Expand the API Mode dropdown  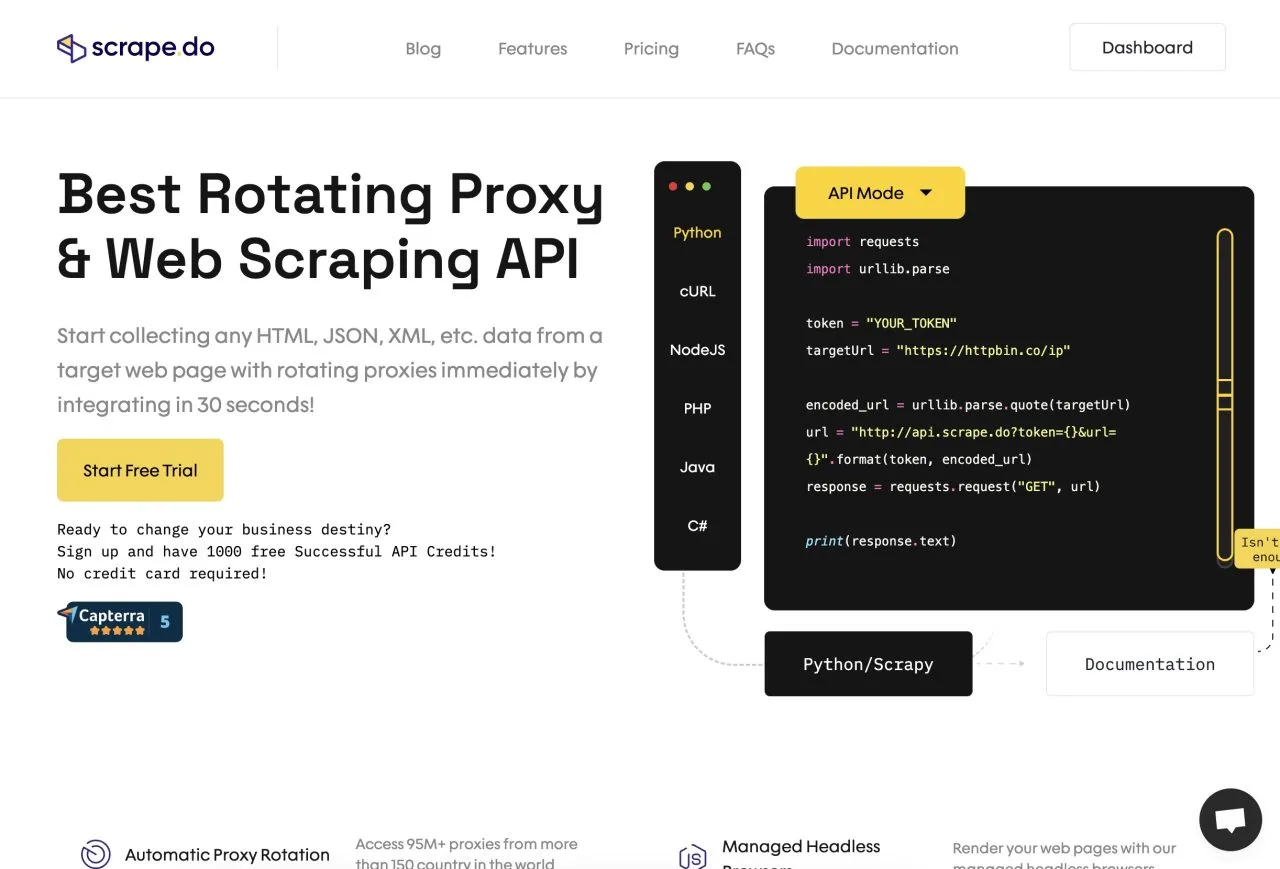click(880, 193)
